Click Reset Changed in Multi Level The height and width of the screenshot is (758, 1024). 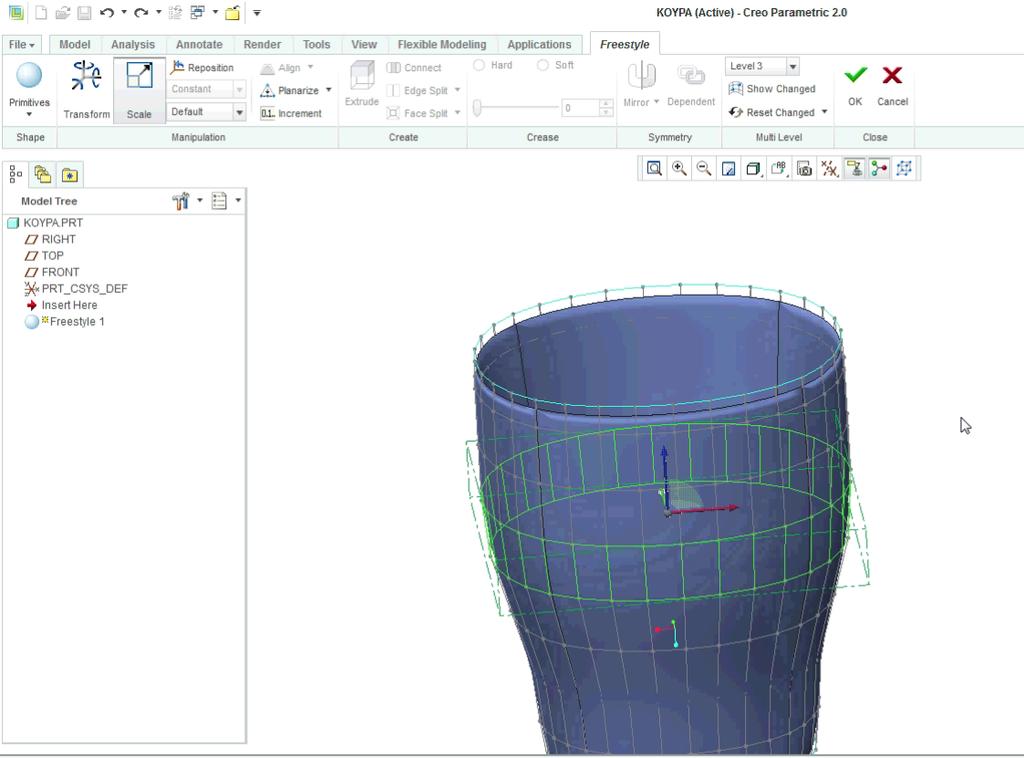772,112
